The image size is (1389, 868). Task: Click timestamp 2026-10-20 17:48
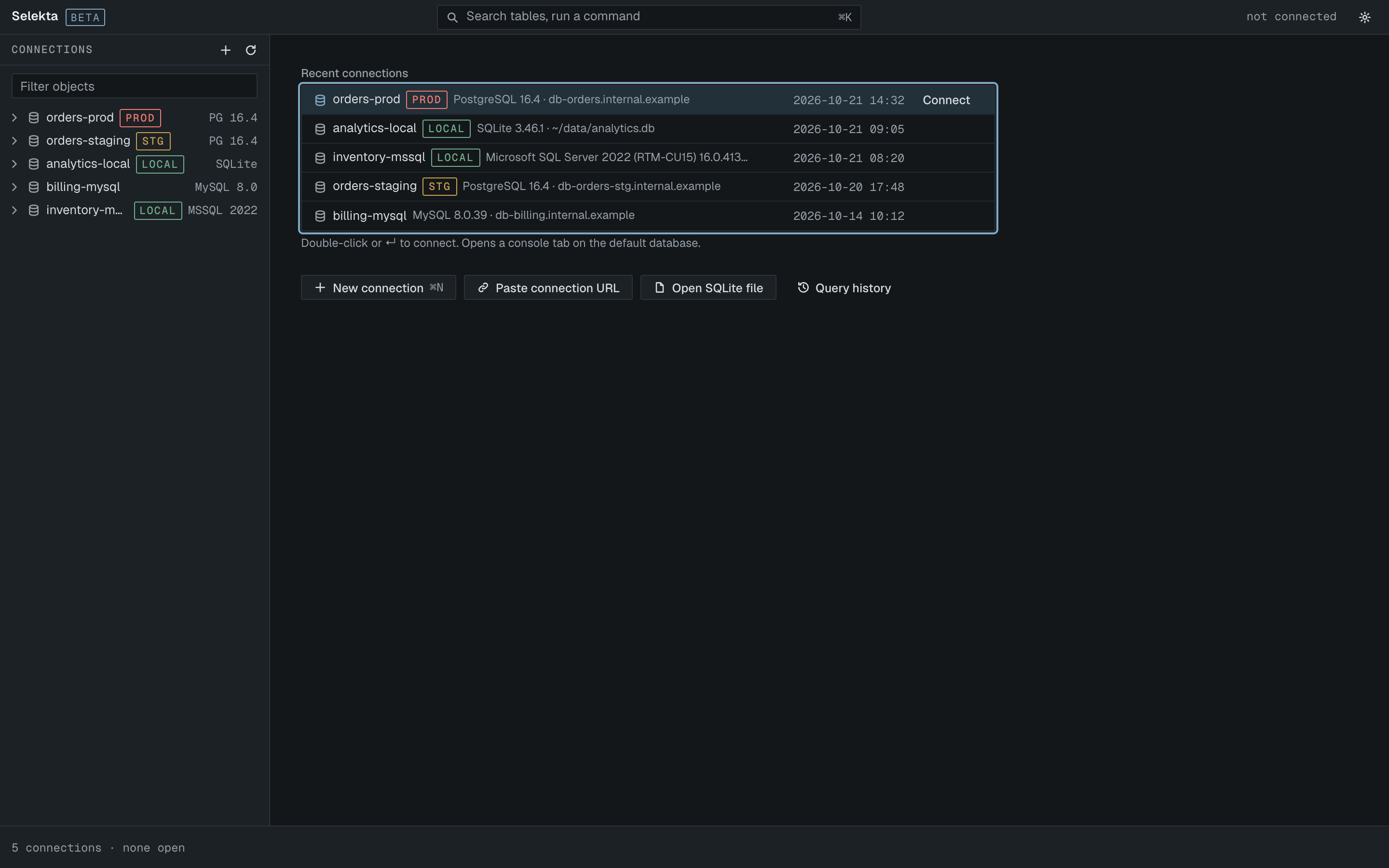coord(848,187)
